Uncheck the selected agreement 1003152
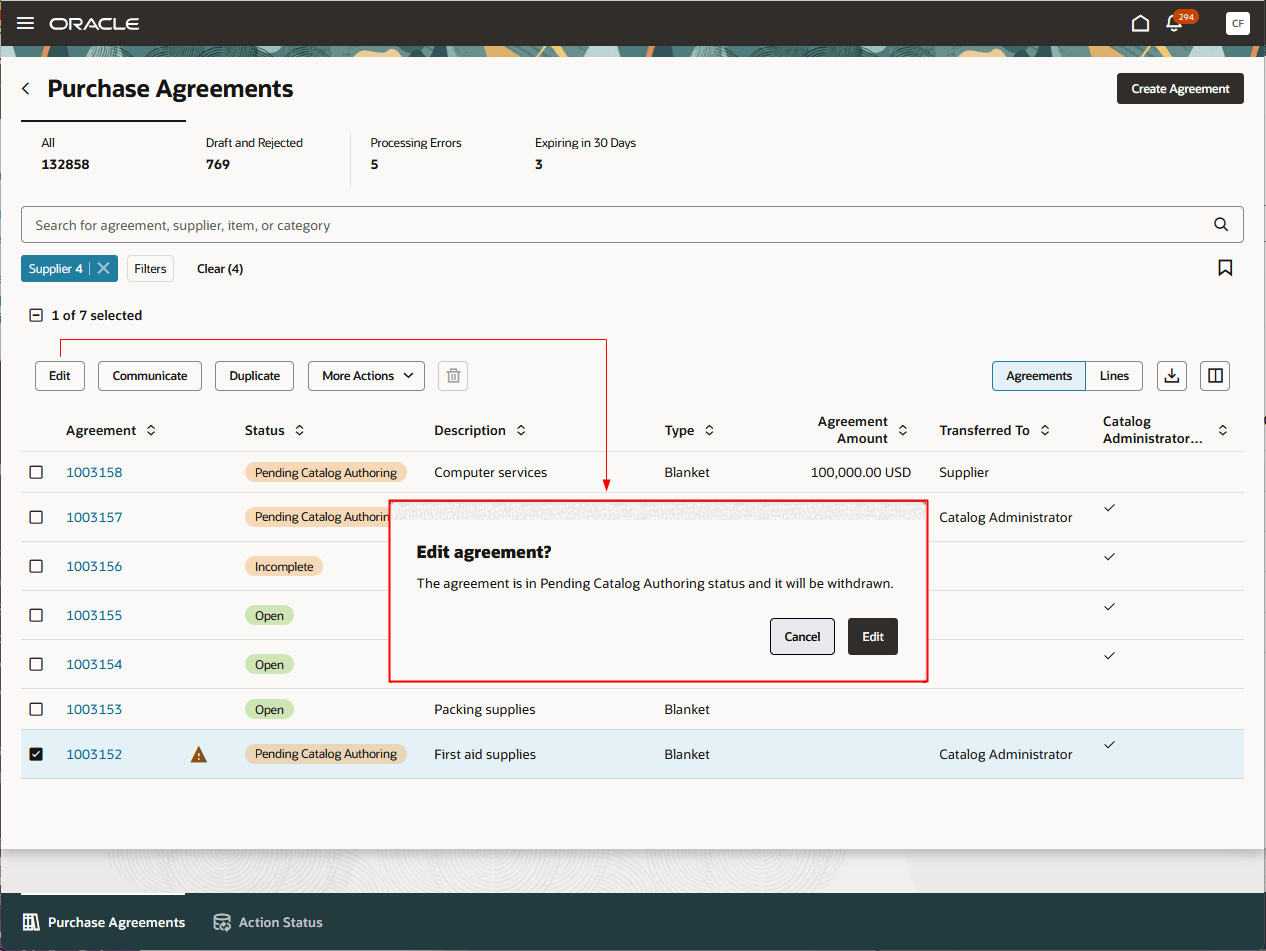The width and height of the screenshot is (1266, 951). pos(36,754)
